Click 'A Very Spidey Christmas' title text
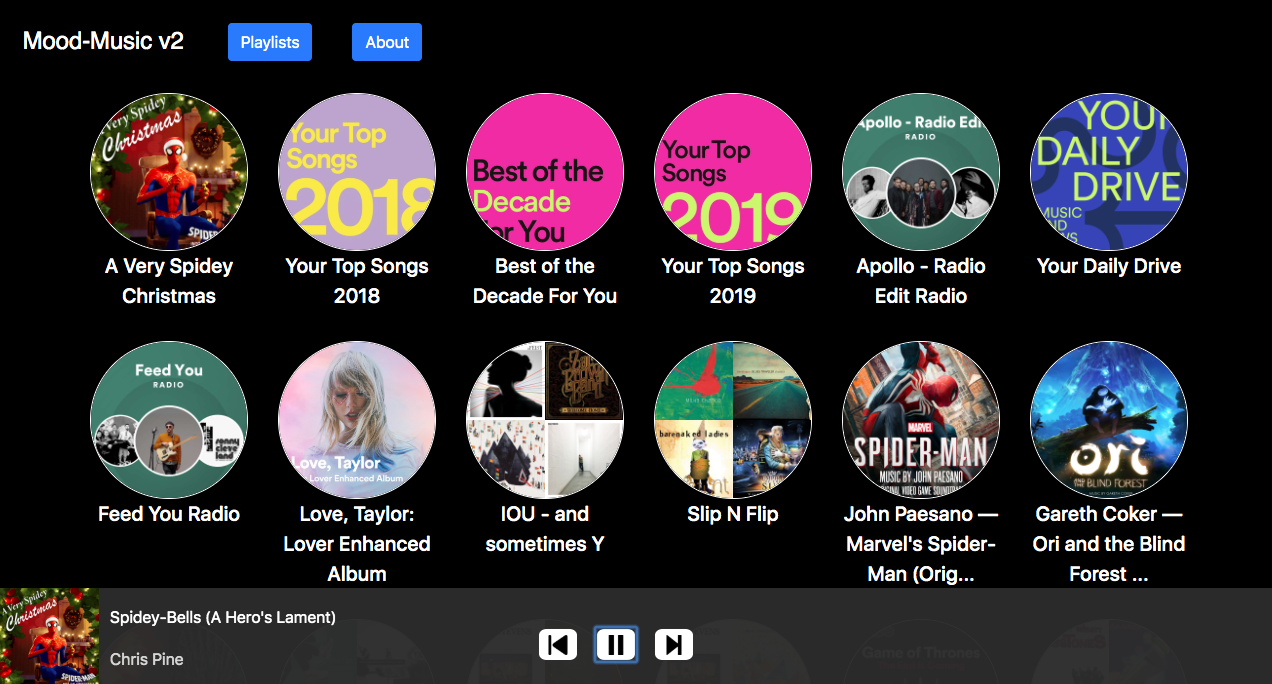1272x684 pixels. (169, 281)
